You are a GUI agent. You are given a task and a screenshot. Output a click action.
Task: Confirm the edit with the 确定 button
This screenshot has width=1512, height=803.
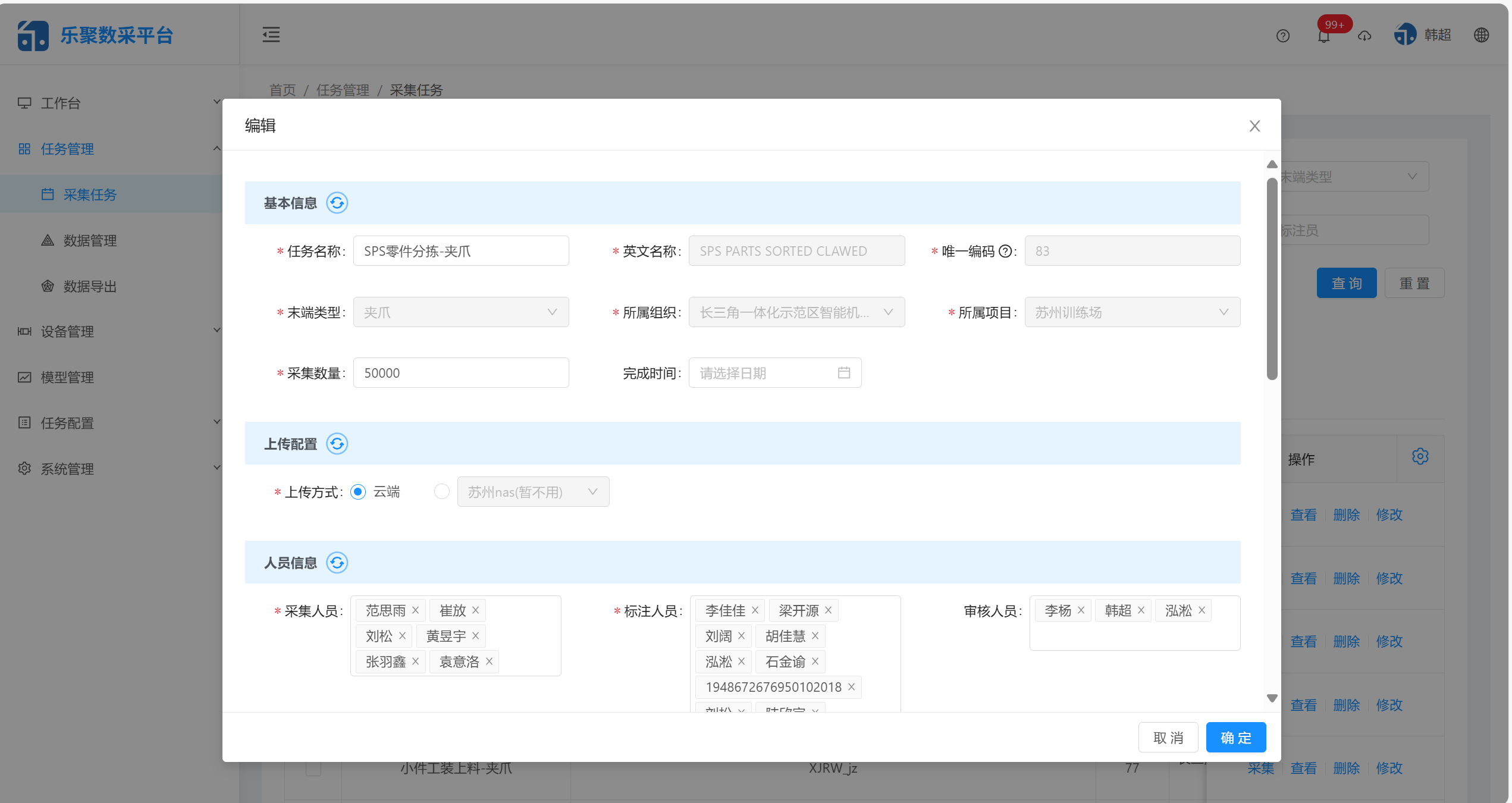tap(1235, 737)
